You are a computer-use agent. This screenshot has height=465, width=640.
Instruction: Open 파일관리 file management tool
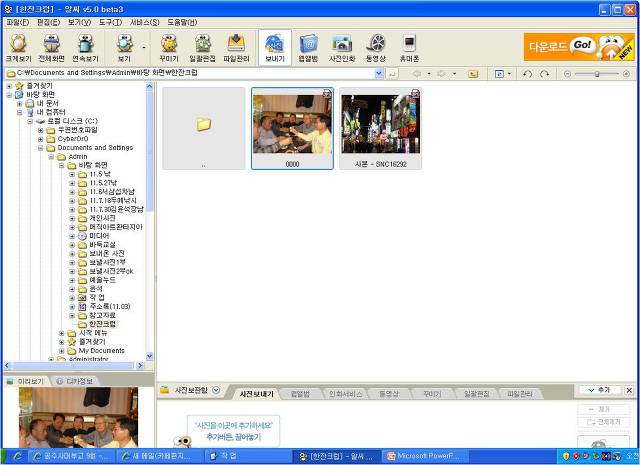pos(236,48)
